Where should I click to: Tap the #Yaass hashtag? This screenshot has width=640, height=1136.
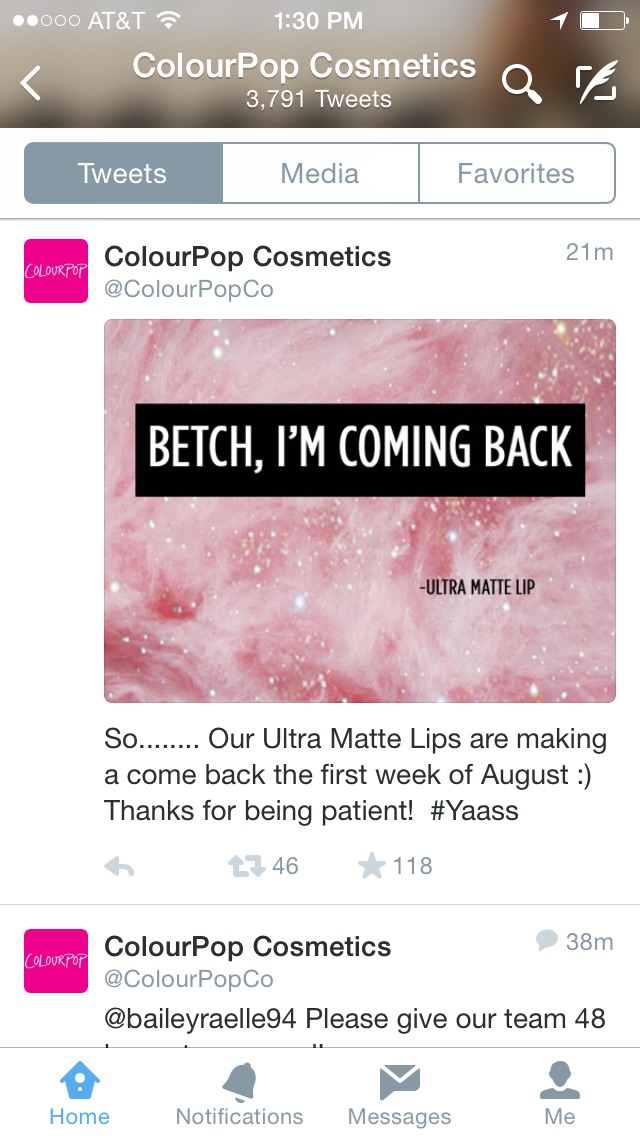pos(475,810)
